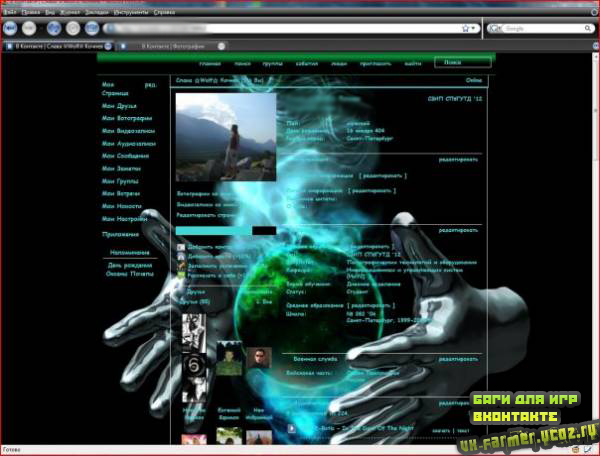Image resolution: width=600 pixels, height=456 pixels.
Task: Click 'редактировать' beside Военная служба
Action: point(458,359)
